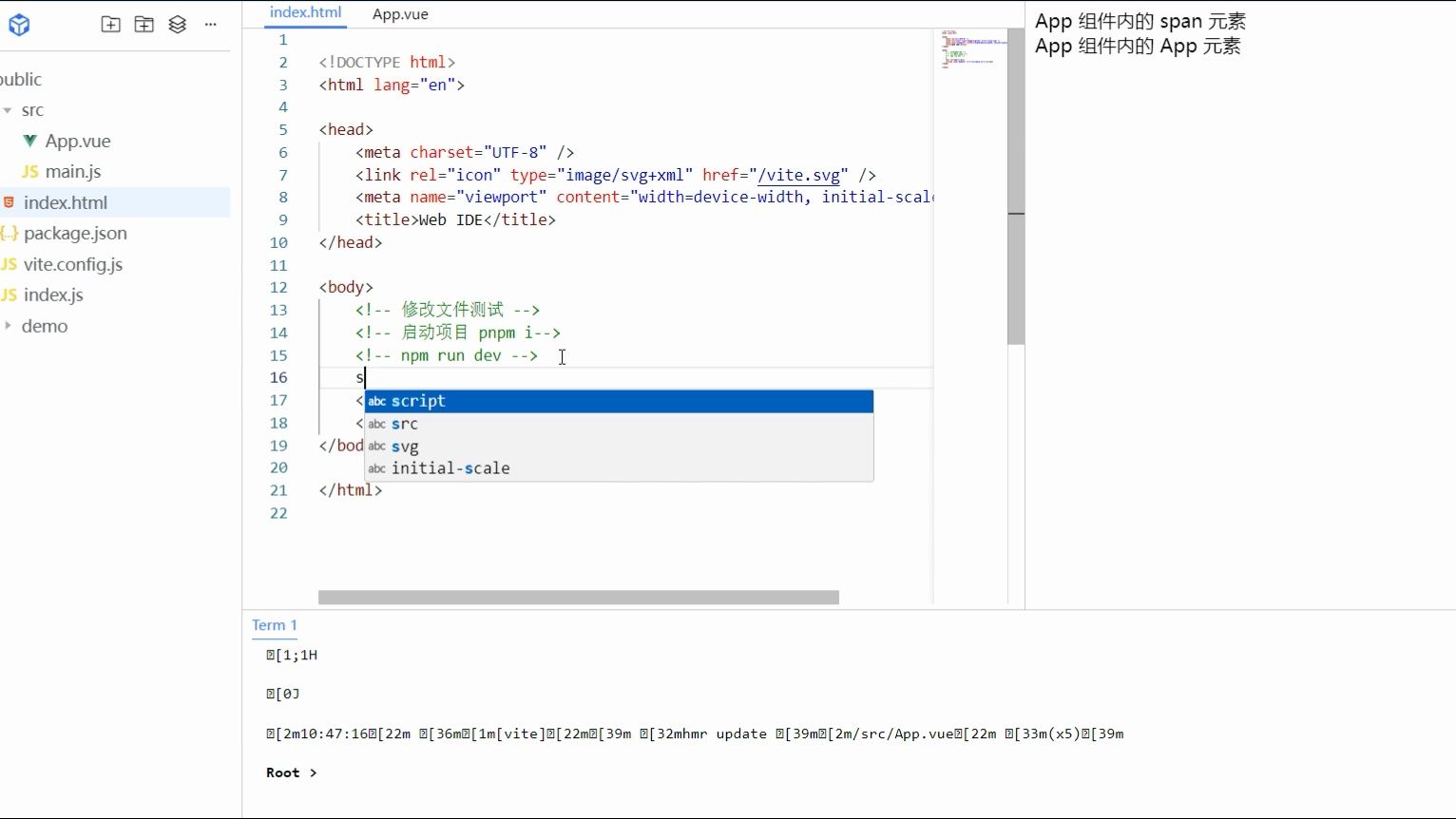1456x819 pixels.
Task: Click the Vue icon beside App.vue
Action: 30,141
